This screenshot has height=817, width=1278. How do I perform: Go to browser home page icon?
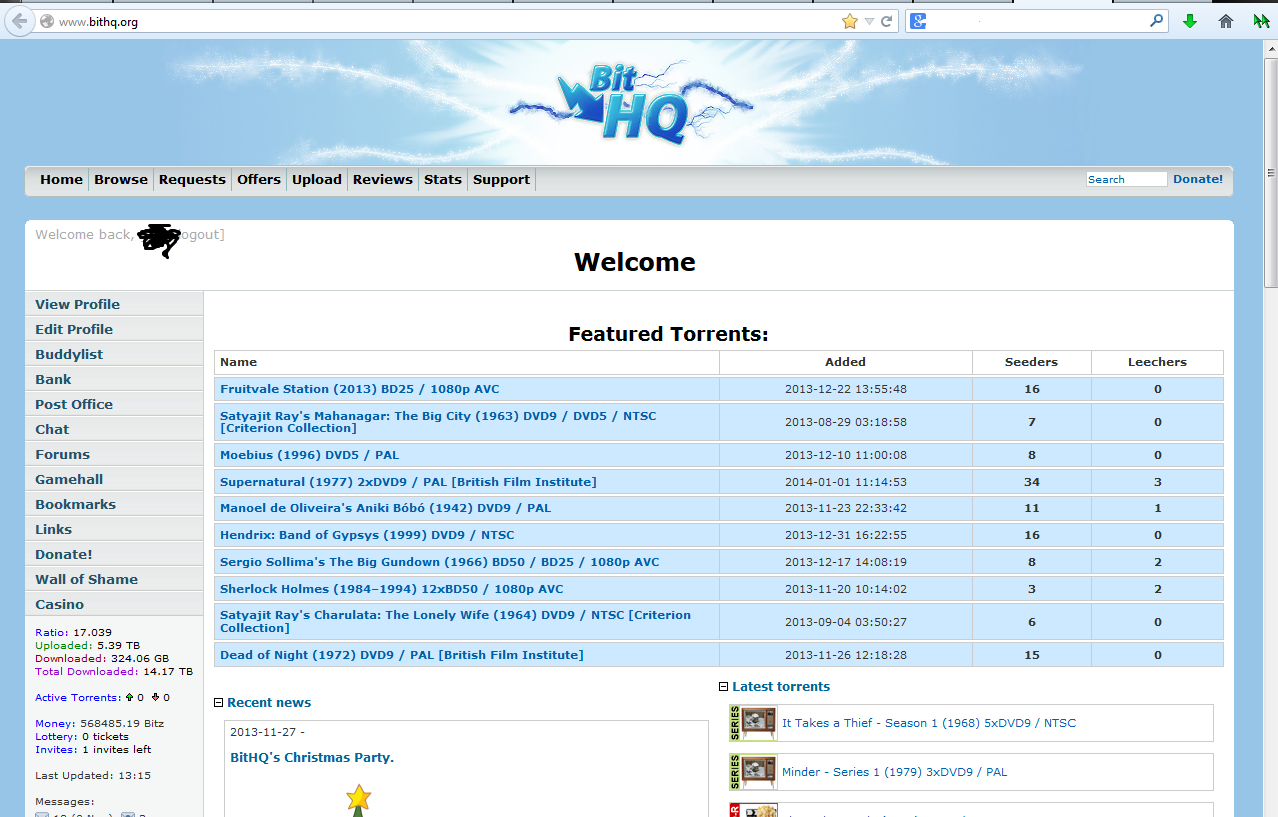tap(1226, 21)
